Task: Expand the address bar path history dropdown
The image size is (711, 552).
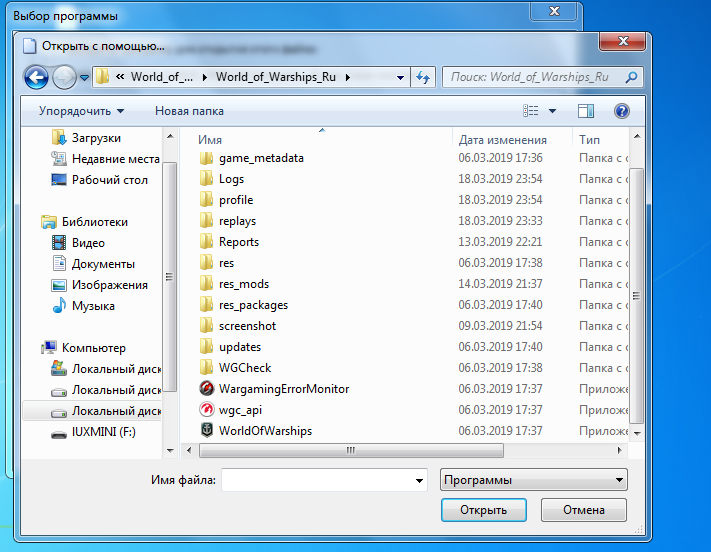Action: [400, 78]
